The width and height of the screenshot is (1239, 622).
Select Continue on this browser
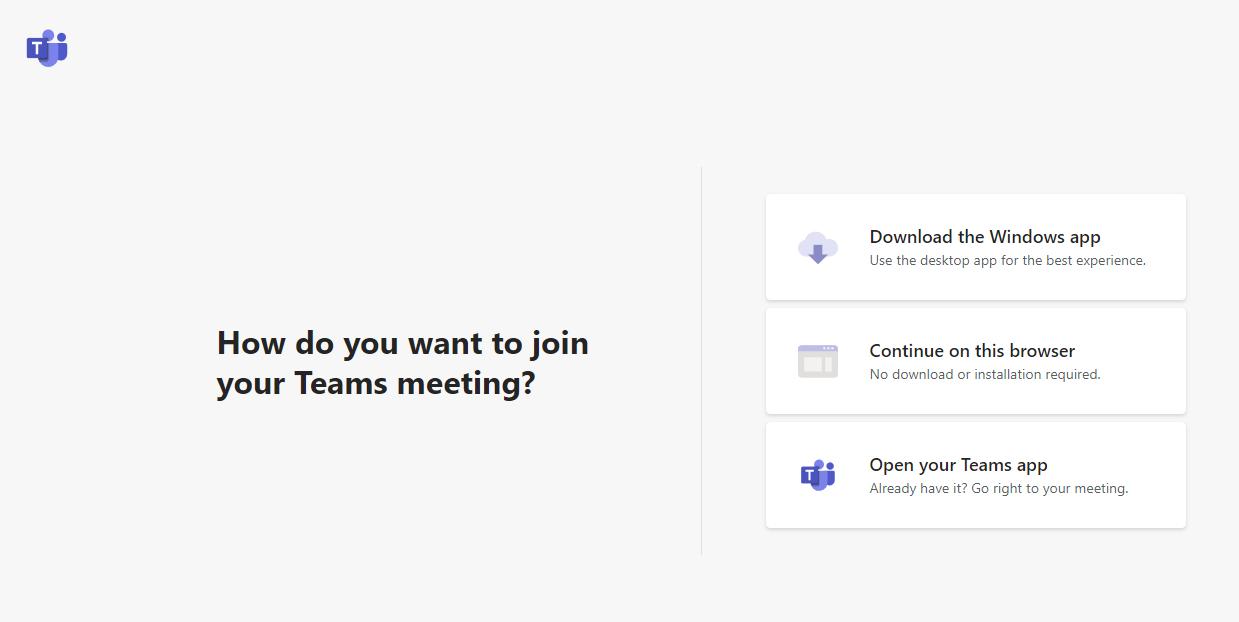pyautogui.click(x=976, y=361)
